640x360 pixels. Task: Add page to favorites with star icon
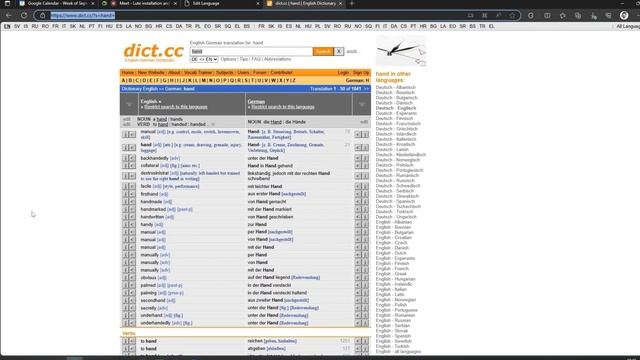(x=512, y=16)
